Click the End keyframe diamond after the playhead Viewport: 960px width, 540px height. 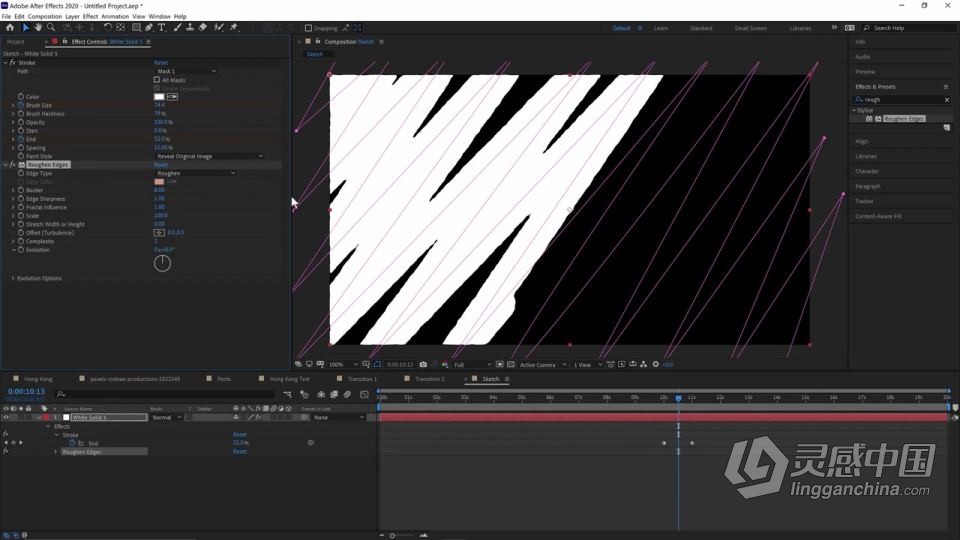[x=692, y=443]
